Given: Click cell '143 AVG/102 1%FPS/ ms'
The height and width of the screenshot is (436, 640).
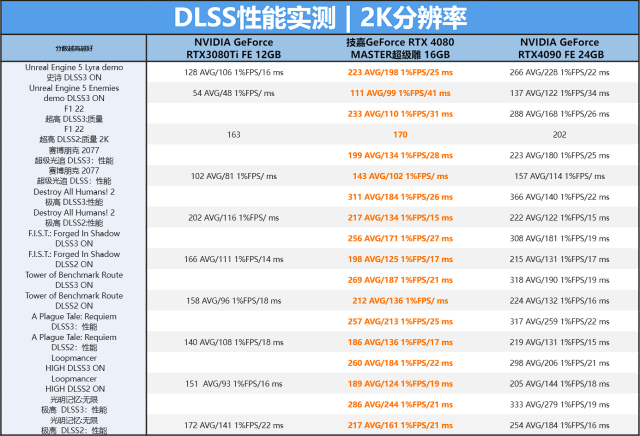Looking at the screenshot, I should pyautogui.click(x=400, y=176).
